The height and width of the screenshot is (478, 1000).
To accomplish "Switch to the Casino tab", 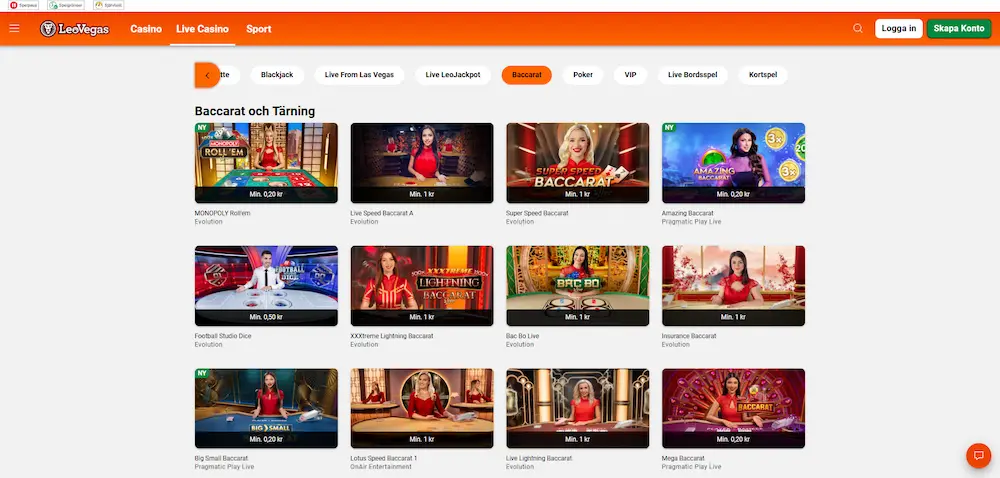I will 146,29.
